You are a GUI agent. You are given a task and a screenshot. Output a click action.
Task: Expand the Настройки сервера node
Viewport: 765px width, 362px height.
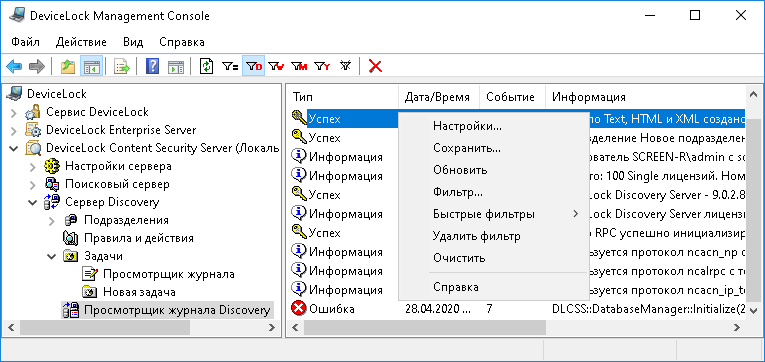tap(32, 166)
